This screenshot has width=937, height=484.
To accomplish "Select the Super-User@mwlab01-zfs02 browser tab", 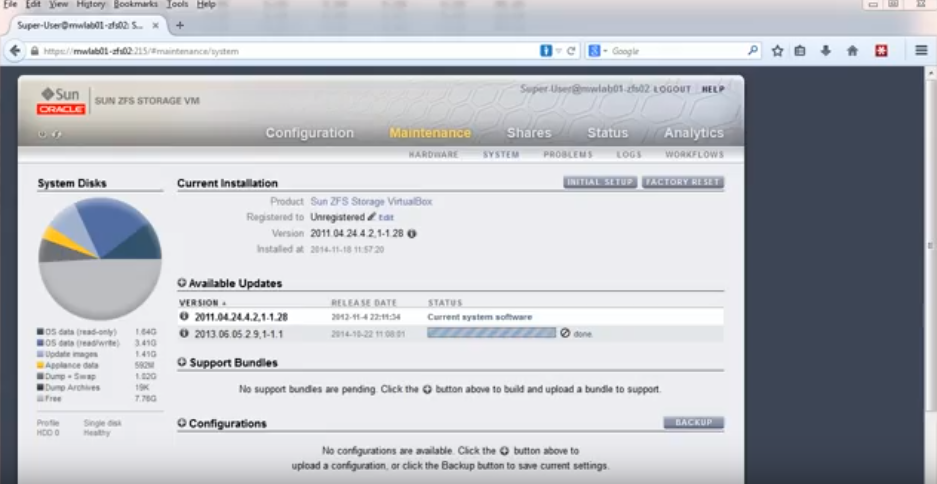I will click(x=80, y=25).
